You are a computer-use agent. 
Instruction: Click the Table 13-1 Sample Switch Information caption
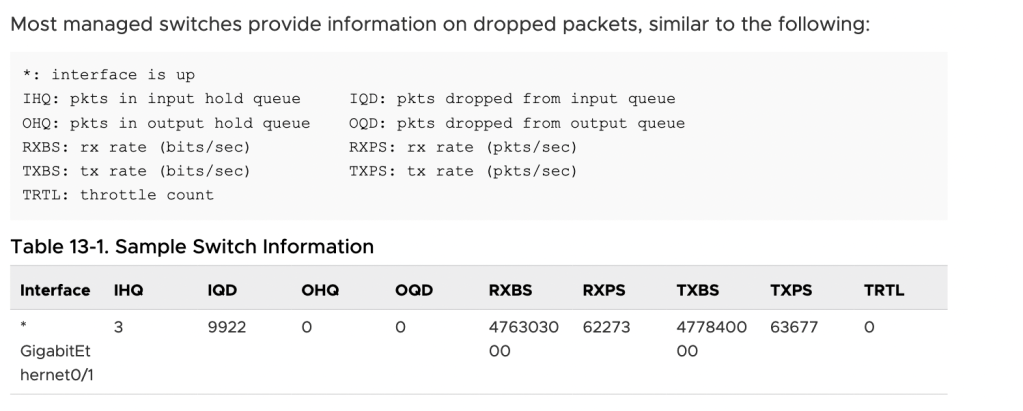tap(192, 246)
